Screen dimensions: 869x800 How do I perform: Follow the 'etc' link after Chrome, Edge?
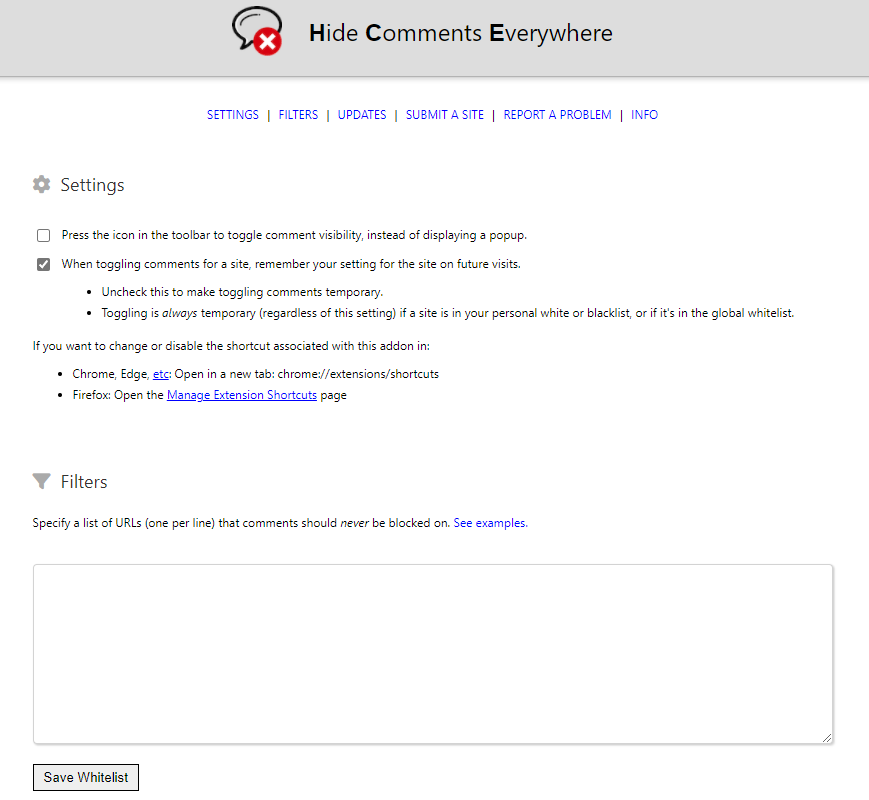161,374
